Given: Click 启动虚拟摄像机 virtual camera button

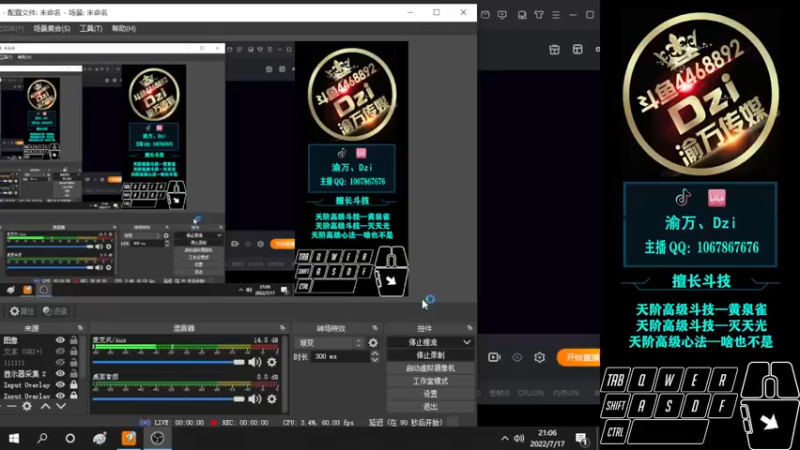Looking at the screenshot, I should click(x=430, y=368).
